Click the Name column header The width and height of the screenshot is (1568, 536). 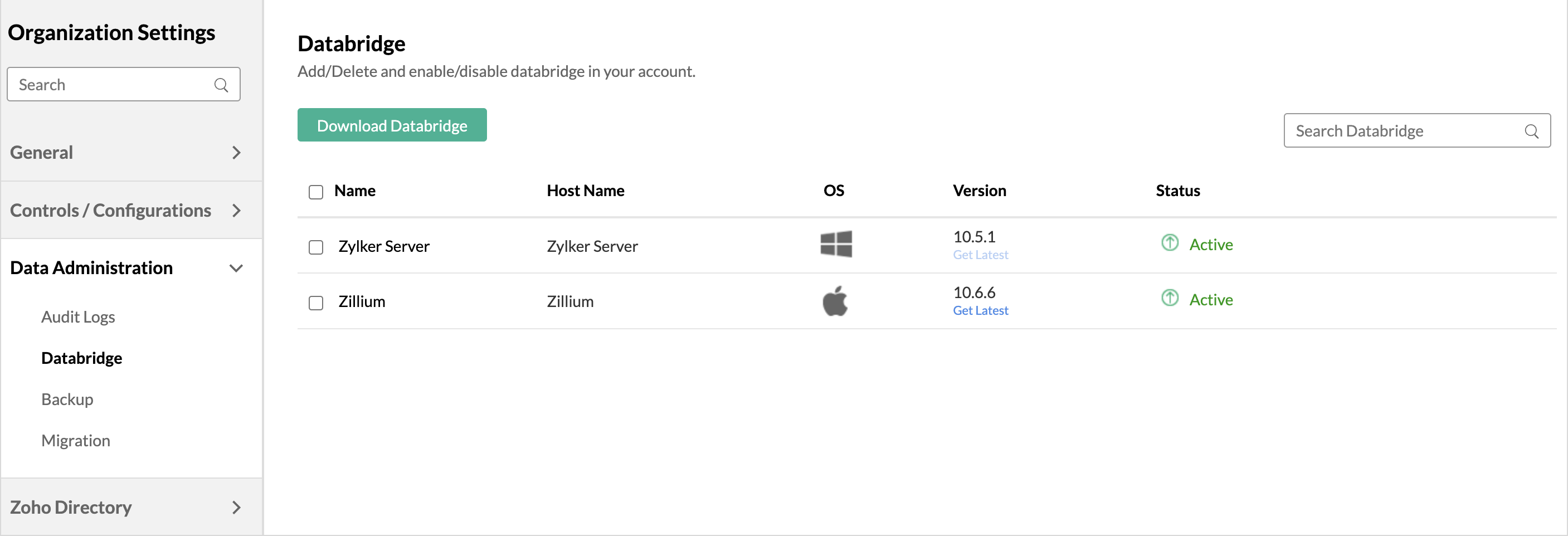[355, 191]
